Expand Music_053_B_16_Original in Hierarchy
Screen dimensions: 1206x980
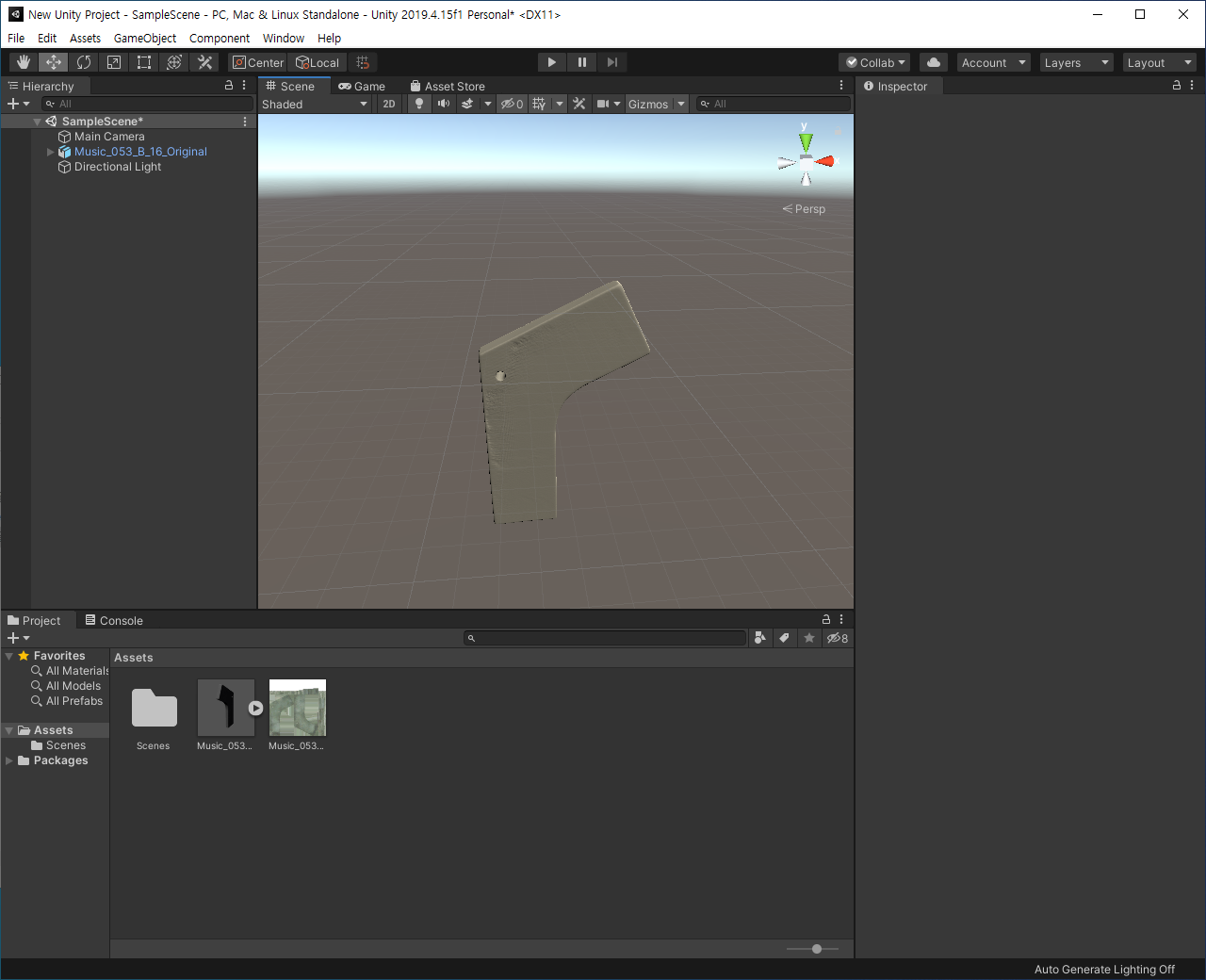click(x=51, y=152)
